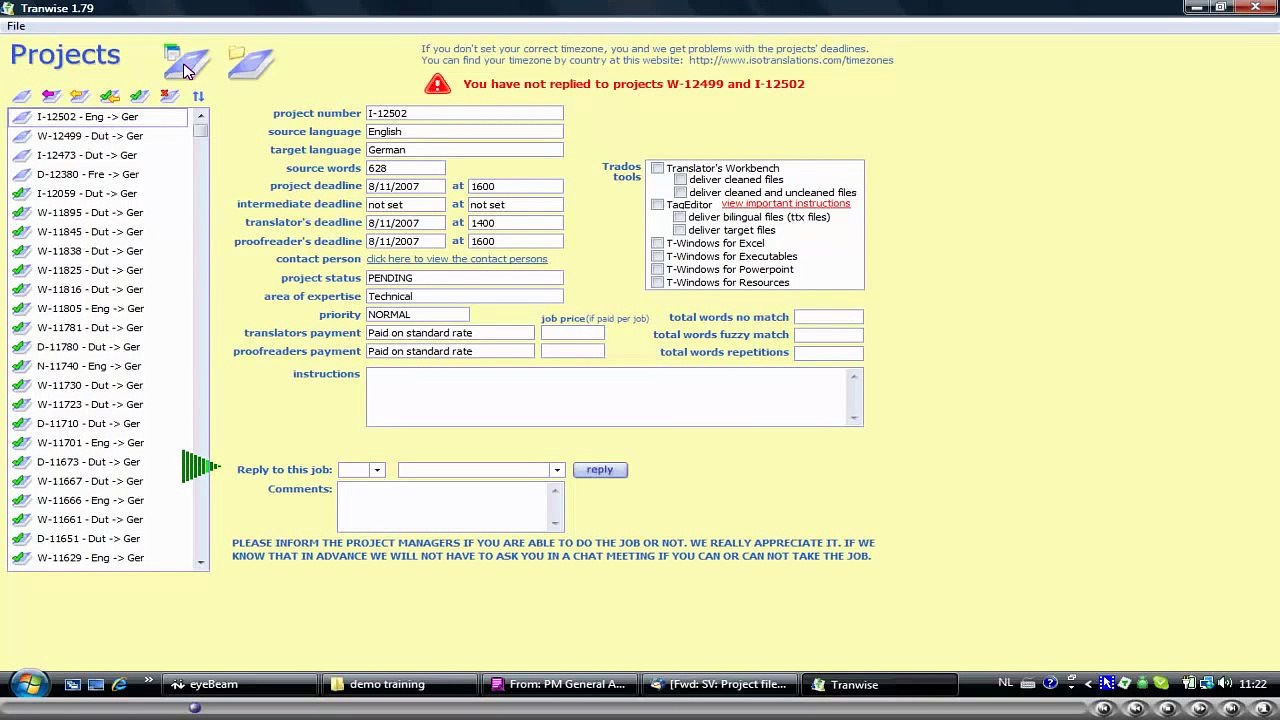Check 'deliver bilingual files (ttx files)'
The image size is (1280, 720).
point(680,217)
